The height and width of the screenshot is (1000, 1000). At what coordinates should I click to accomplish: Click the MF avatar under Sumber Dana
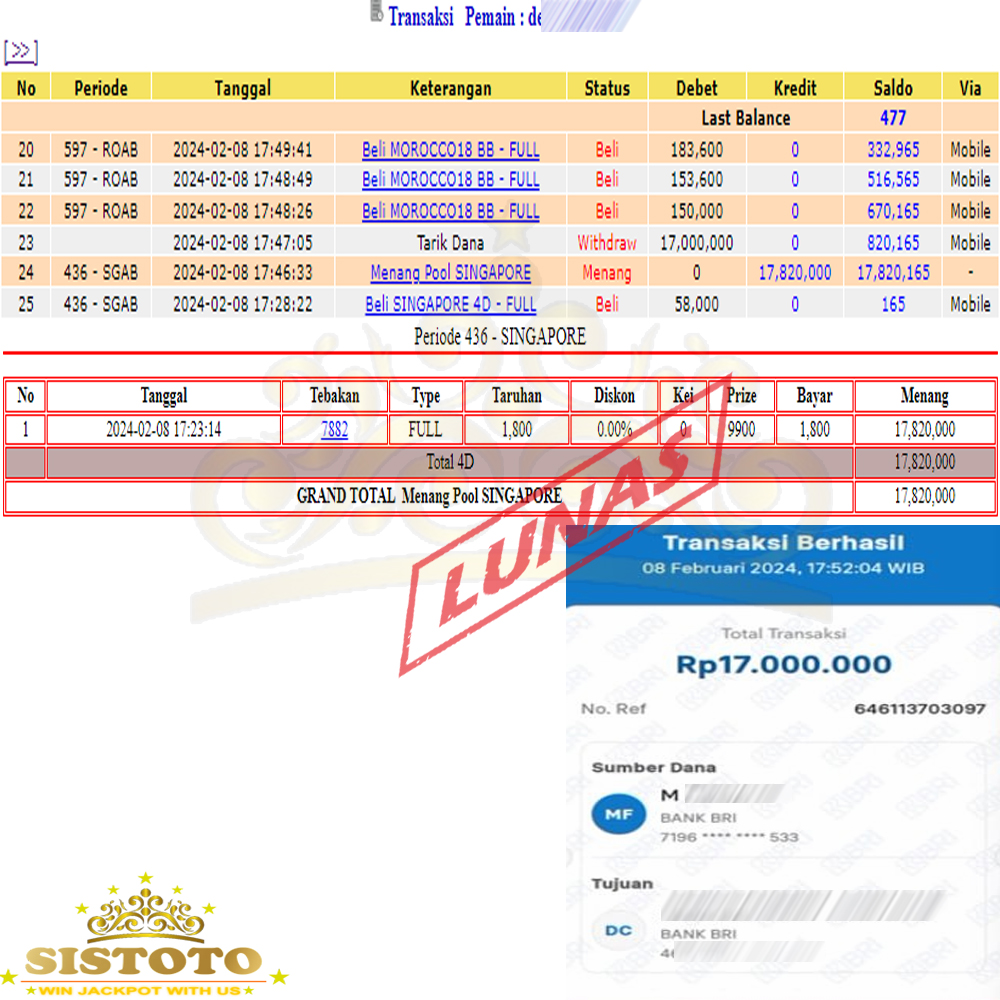click(x=619, y=815)
